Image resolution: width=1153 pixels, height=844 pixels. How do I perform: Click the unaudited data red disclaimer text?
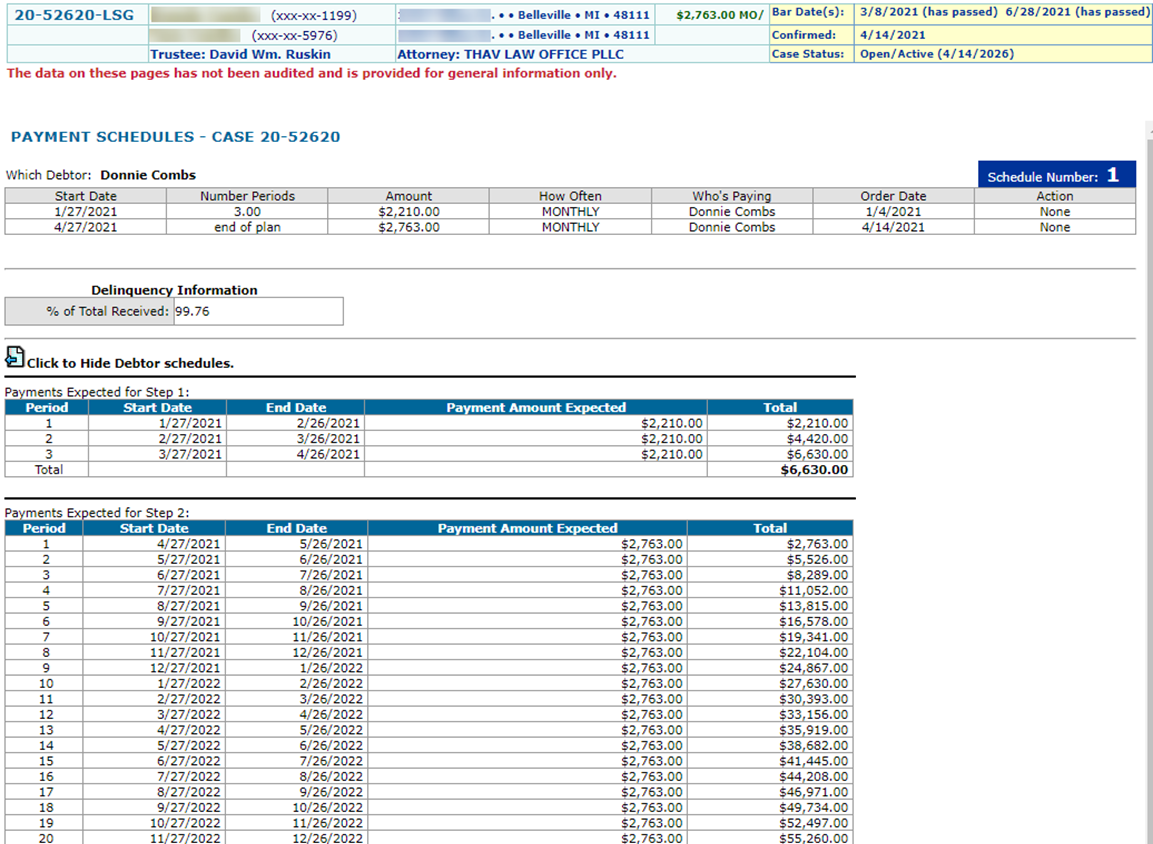(312, 73)
